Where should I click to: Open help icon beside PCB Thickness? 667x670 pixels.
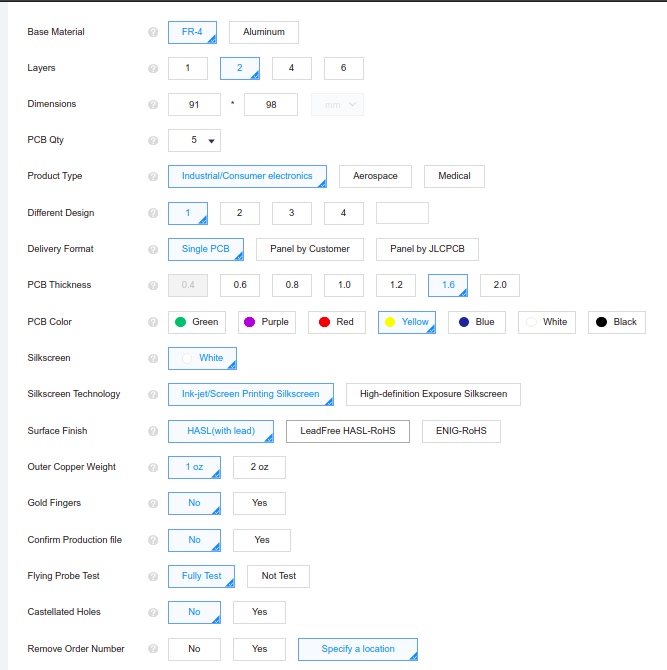(x=153, y=285)
